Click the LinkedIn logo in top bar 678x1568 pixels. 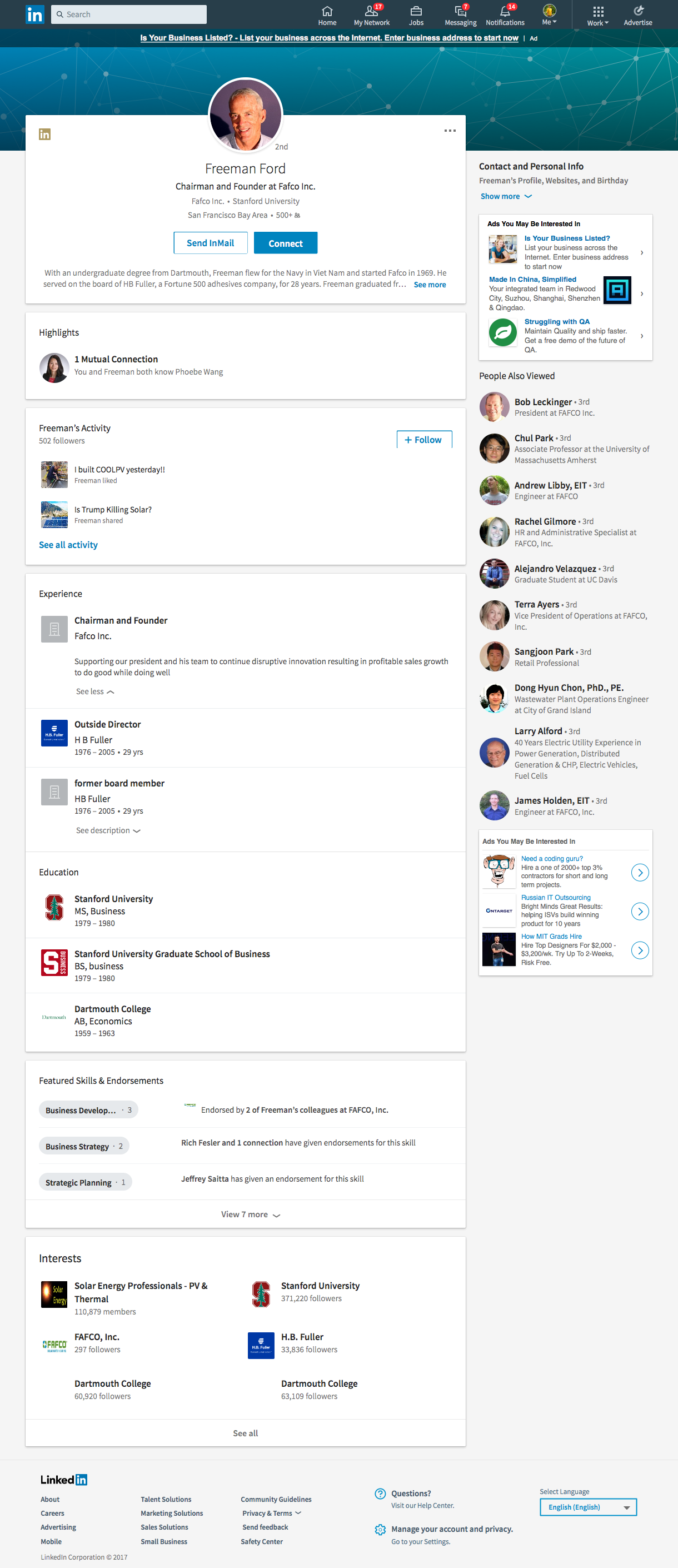36,14
